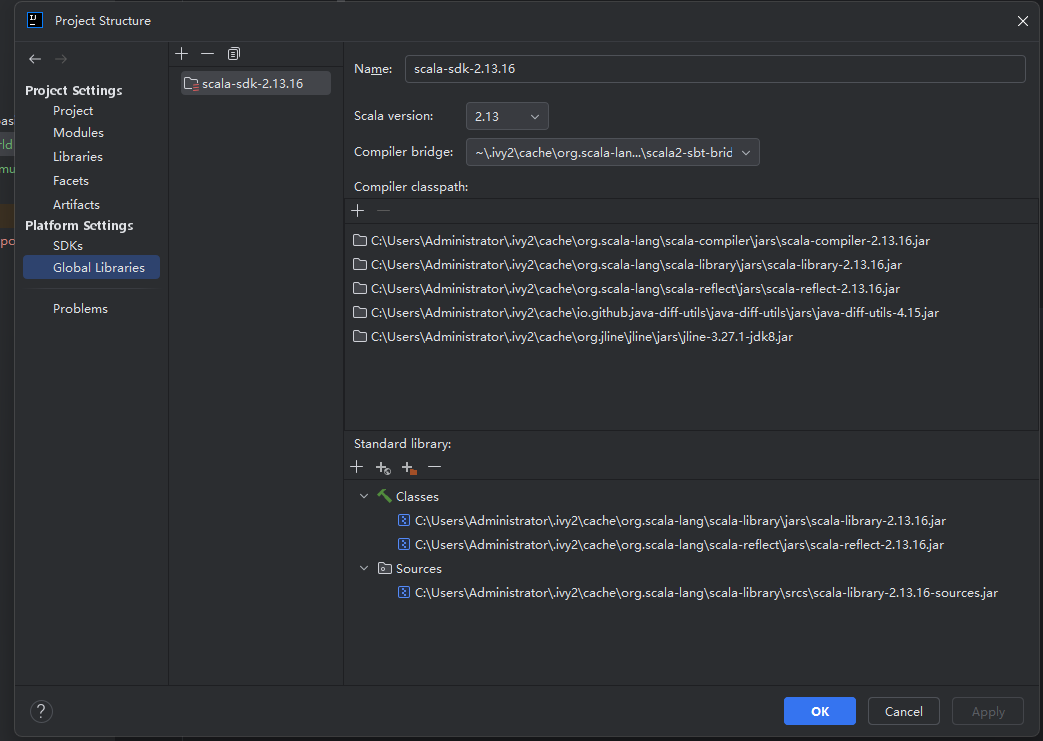Open the Compiler bridge dropdown

613,152
